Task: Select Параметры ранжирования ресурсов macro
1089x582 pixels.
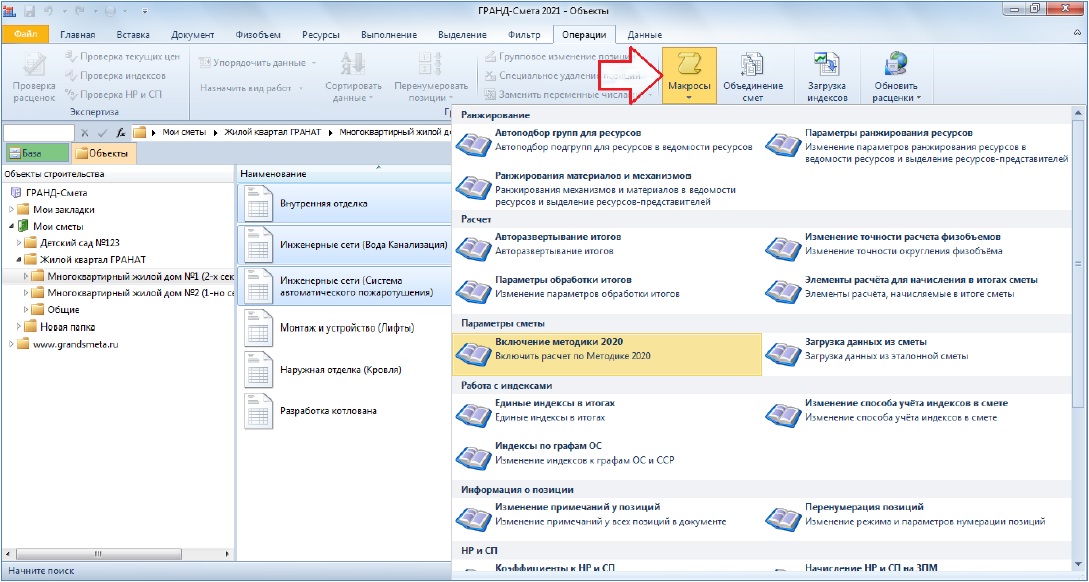Action: point(917,146)
